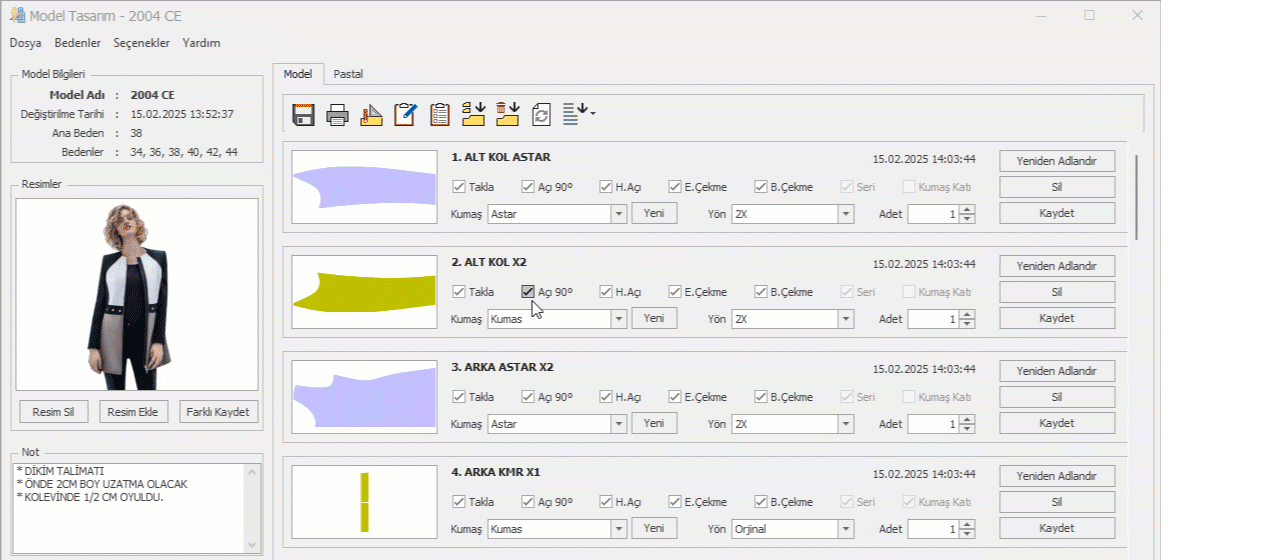Toggle Açı 90° checkbox for ALT KOL X2

click(x=528, y=292)
